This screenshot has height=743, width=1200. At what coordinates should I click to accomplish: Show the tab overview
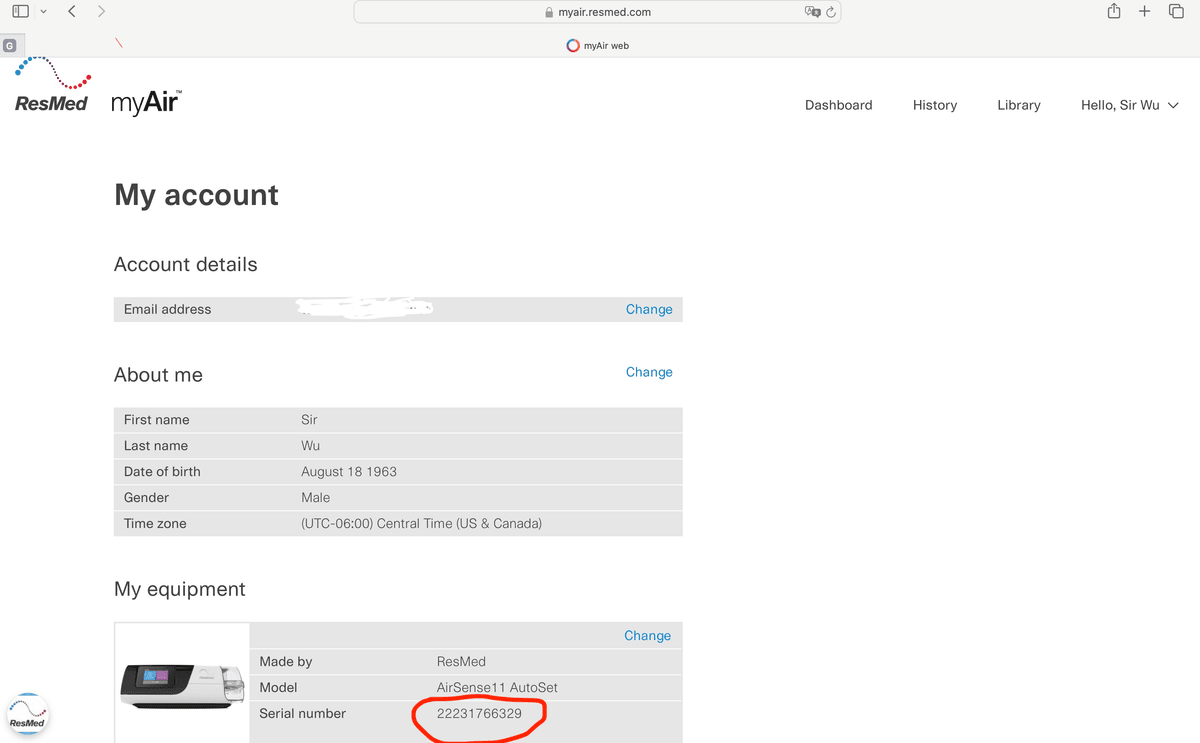pos(1176,12)
